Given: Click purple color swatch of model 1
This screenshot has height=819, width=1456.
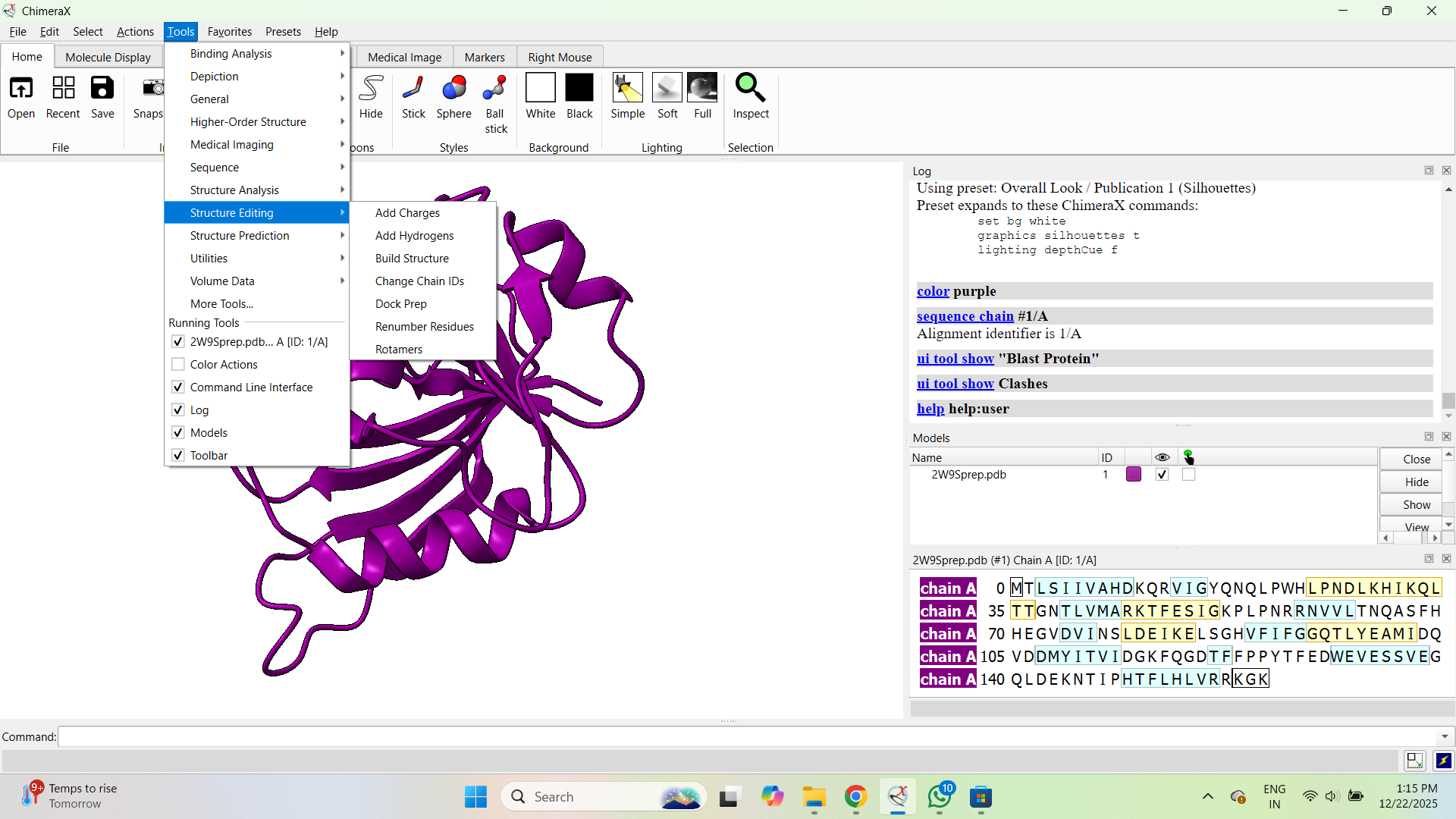Looking at the screenshot, I should point(1134,475).
